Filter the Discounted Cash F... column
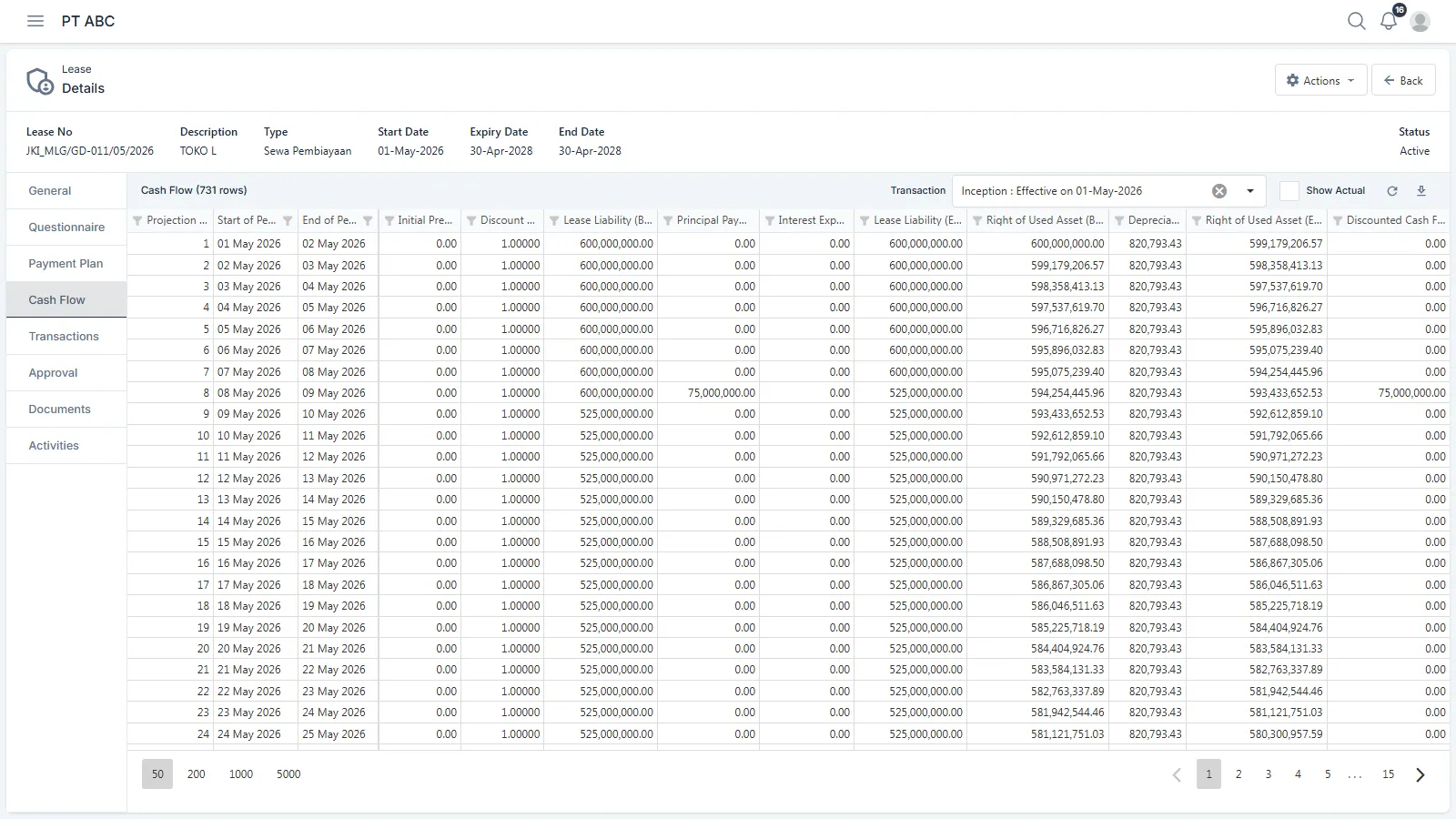Screen dimensions: 1456x819 pos(1338,220)
